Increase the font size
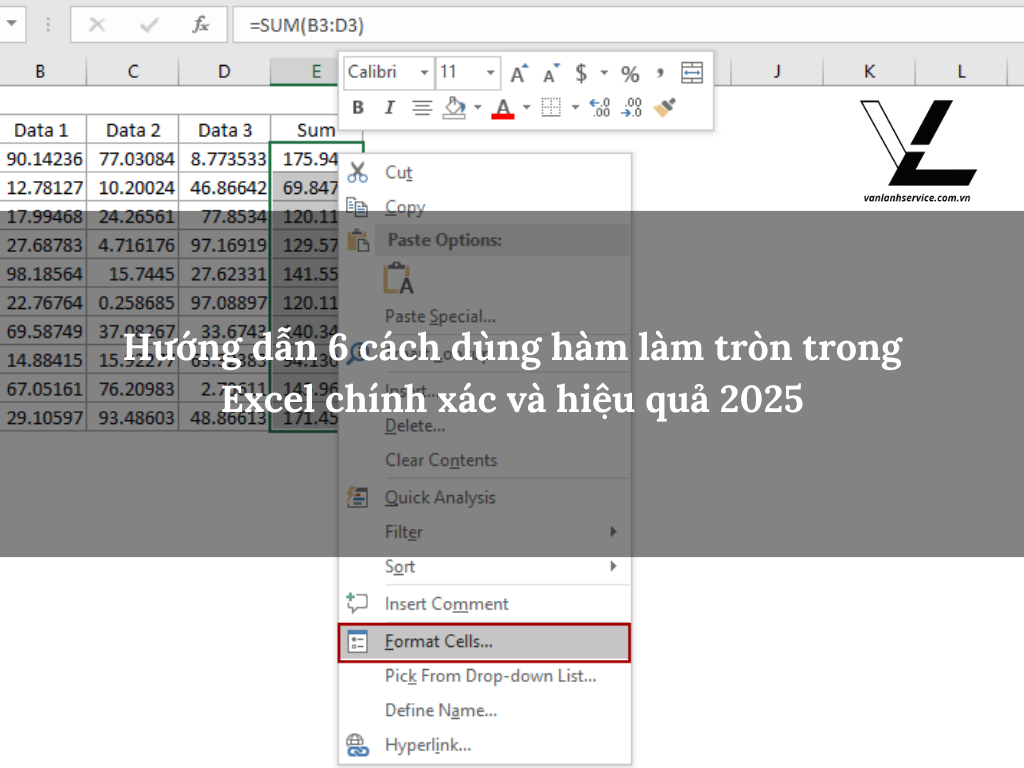The width and height of the screenshot is (1024, 768). 518,71
